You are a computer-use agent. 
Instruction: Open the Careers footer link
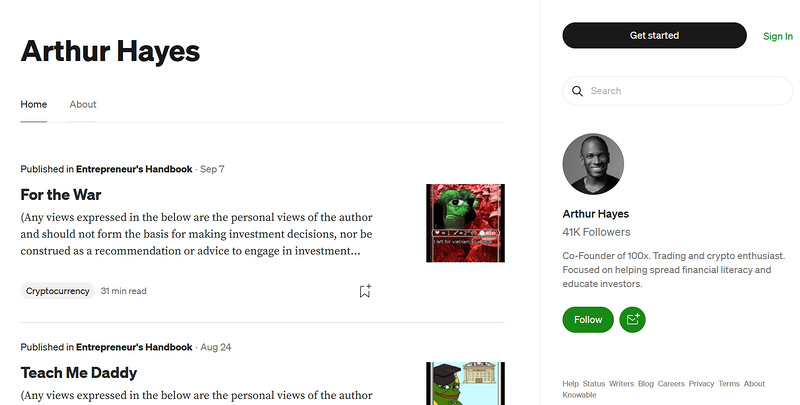(671, 384)
